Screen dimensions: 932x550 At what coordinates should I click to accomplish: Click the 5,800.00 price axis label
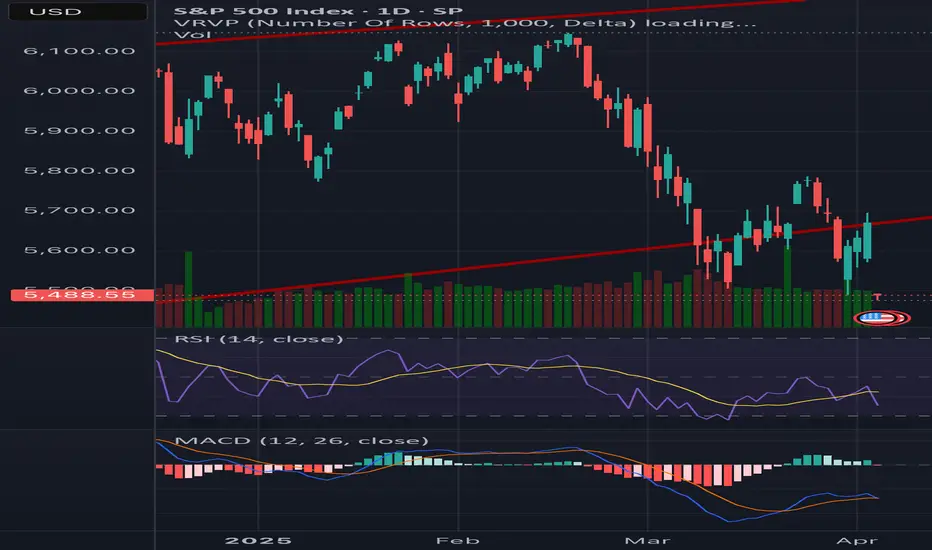(x=79, y=171)
